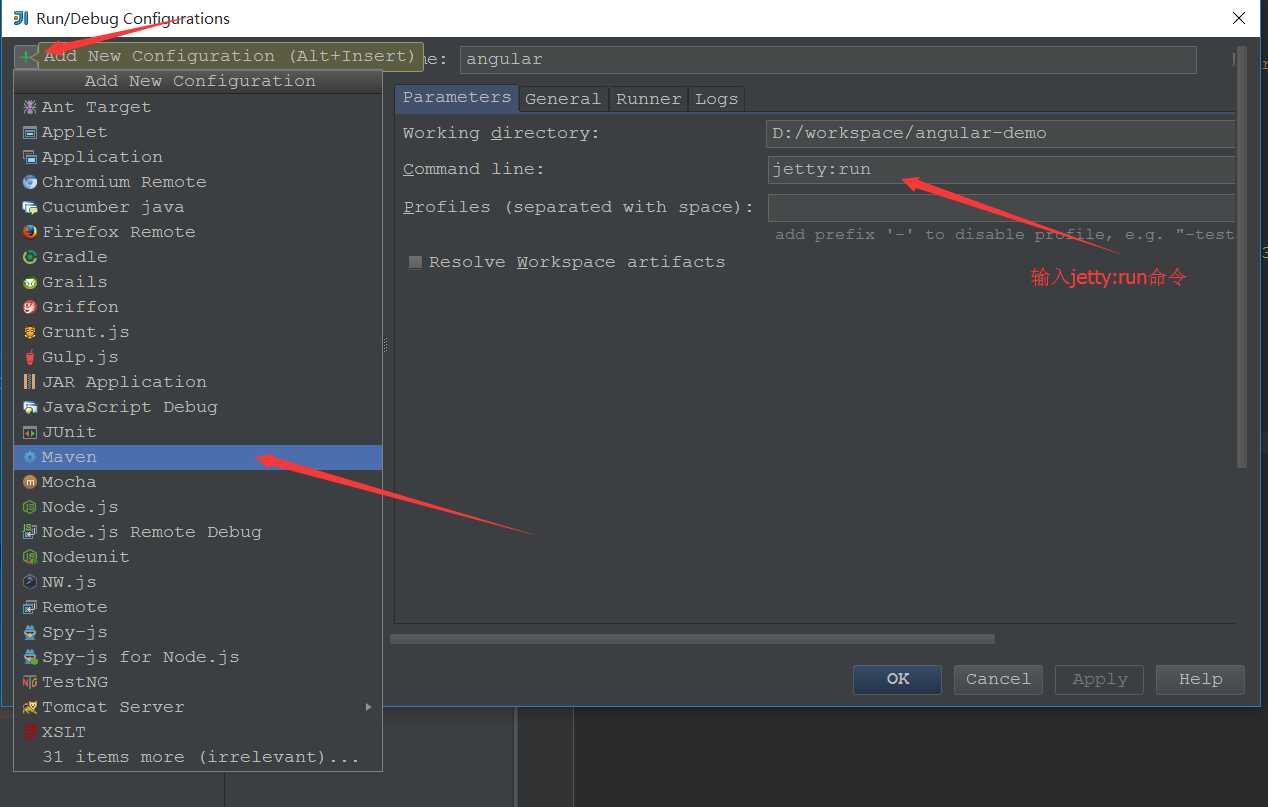Switch to the Parameters tab
This screenshot has height=807, width=1268.
click(457, 97)
